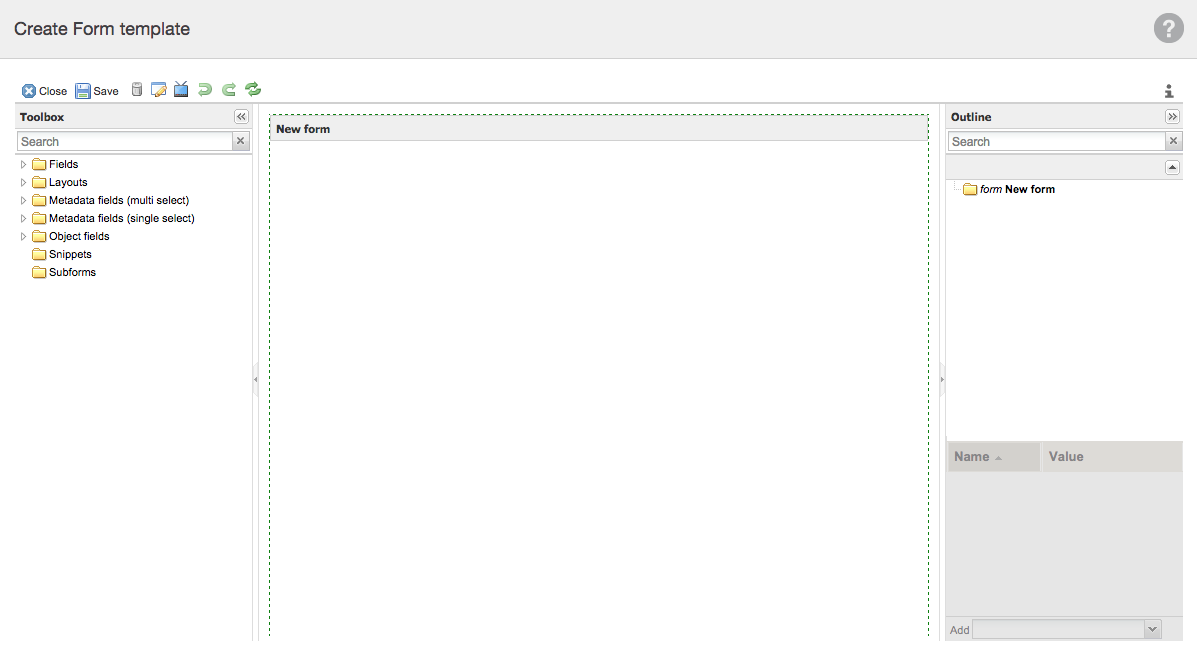
Task: Click the trash can delete icon in toolbar
Action: 137,90
